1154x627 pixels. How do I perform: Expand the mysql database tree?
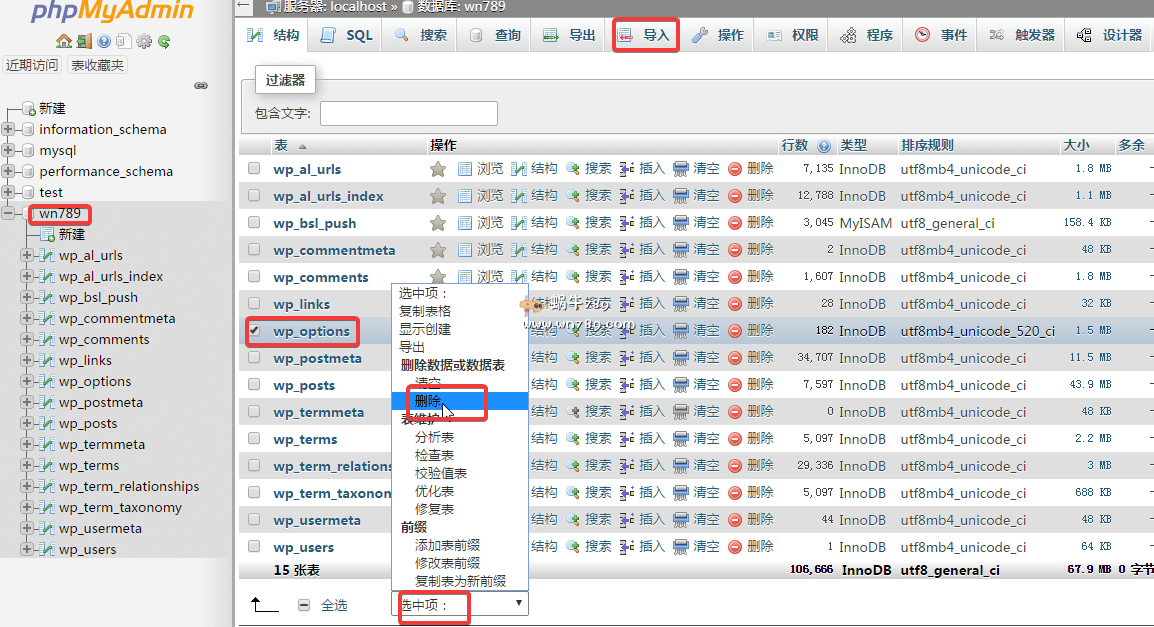click(9, 150)
